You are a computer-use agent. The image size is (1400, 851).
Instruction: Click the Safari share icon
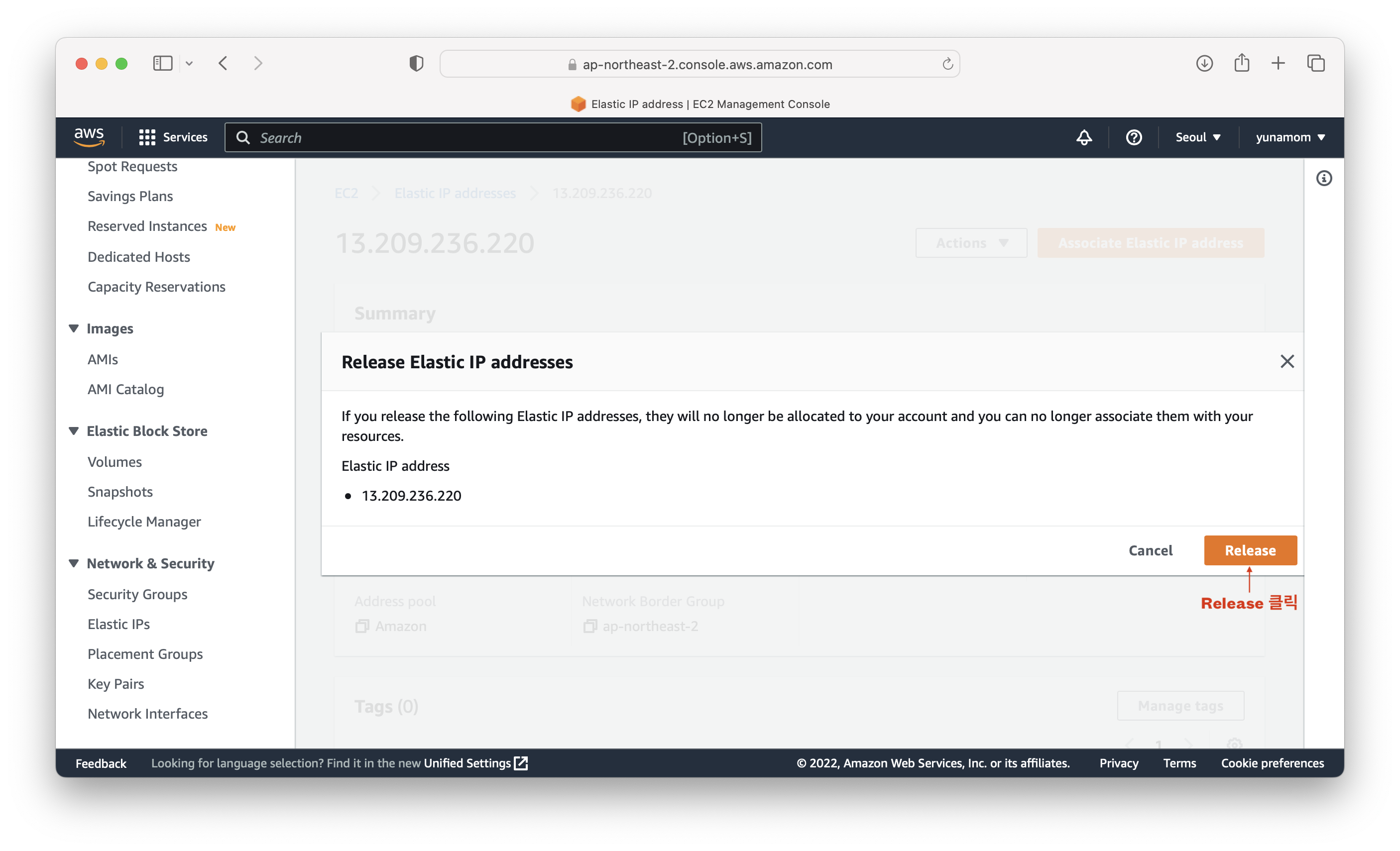pos(1242,63)
